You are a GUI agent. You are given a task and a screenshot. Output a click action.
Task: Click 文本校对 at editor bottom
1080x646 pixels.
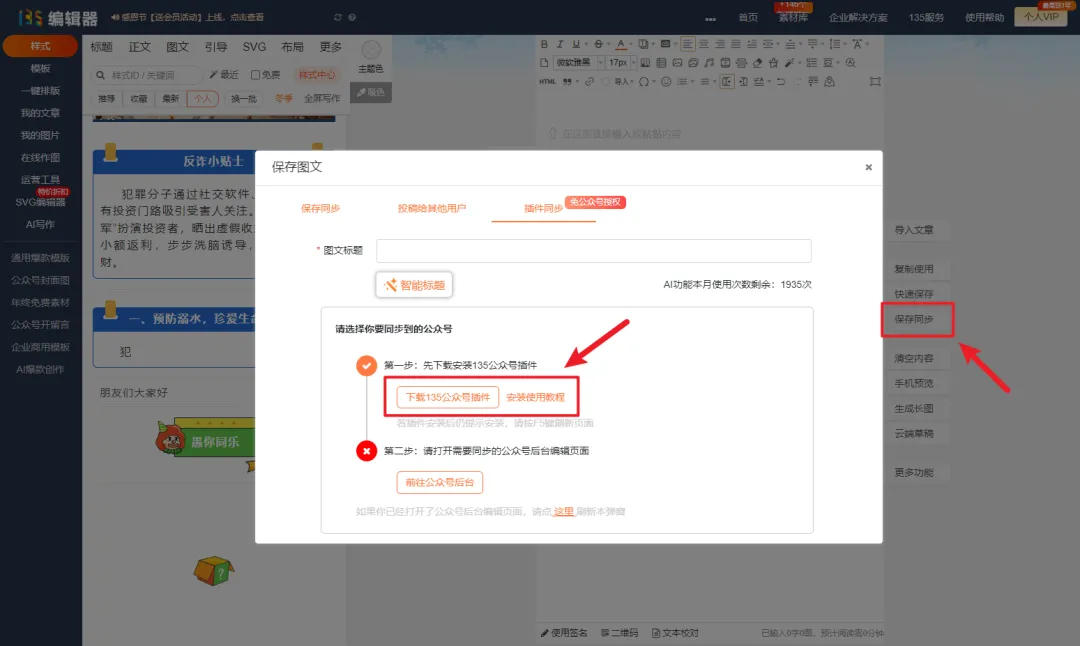coord(676,633)
